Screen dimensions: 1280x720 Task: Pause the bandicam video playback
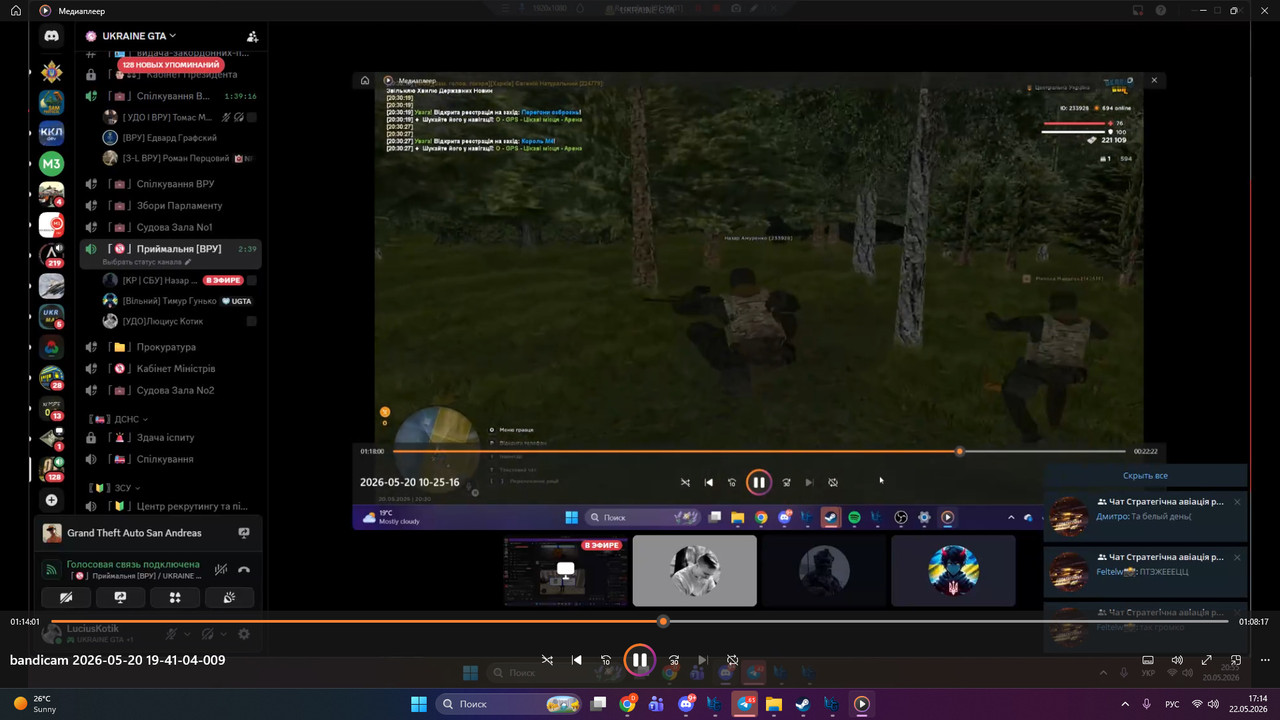(639, 660)
